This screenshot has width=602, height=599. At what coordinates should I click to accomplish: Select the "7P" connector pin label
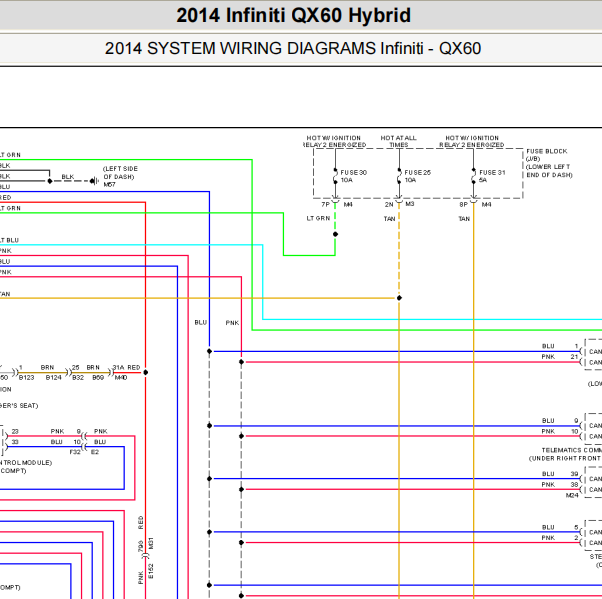point(325,205)
